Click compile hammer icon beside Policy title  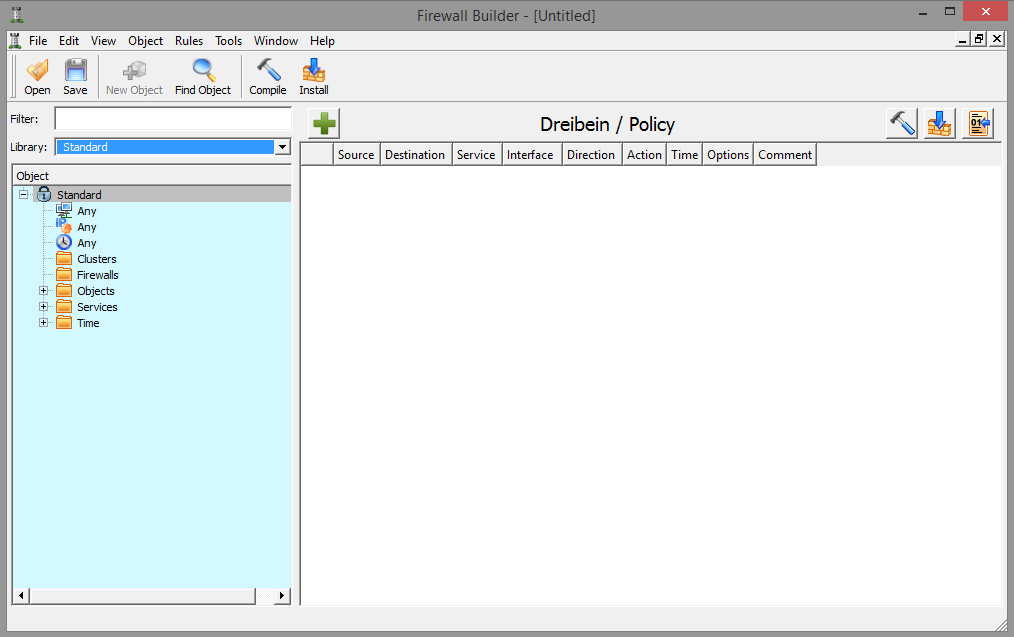click(x=901, y=124)
